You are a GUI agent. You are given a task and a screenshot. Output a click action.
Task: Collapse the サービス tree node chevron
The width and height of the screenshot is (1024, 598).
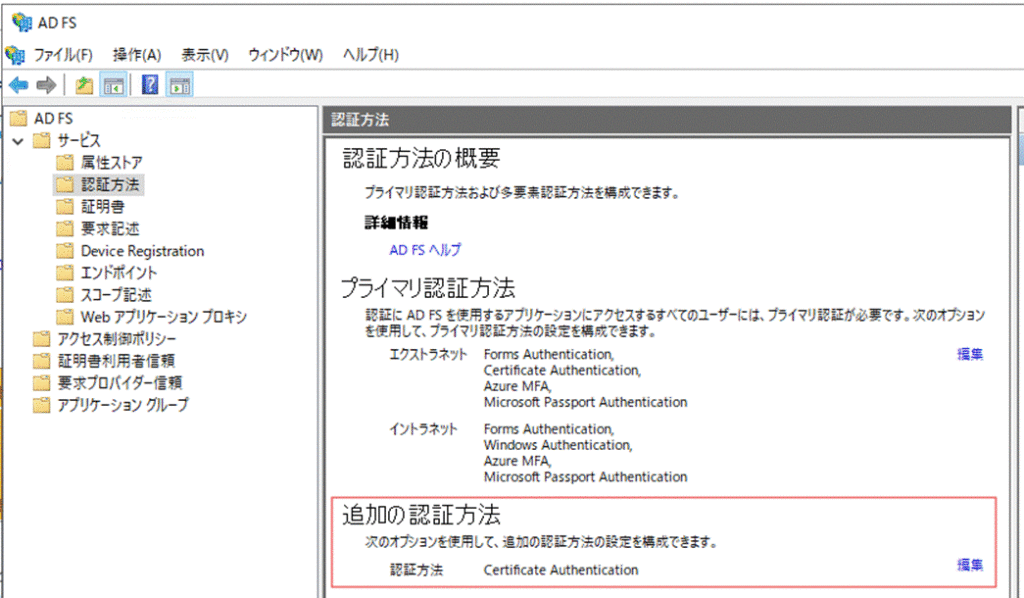(x=18, y=141)
